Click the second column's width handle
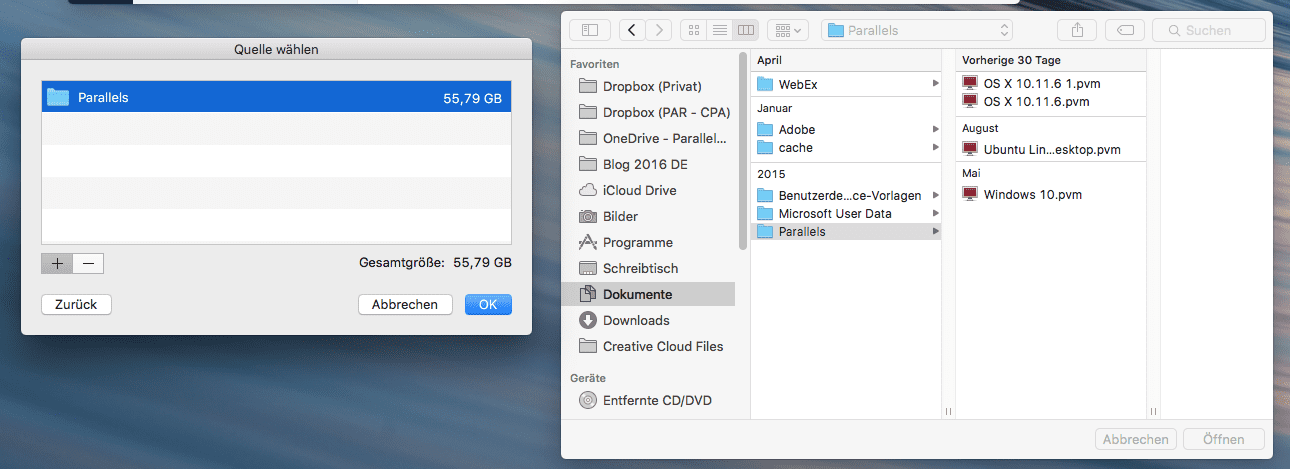Image resolution: width=1290 pixels, height=469 pixels. point(1153,411)
